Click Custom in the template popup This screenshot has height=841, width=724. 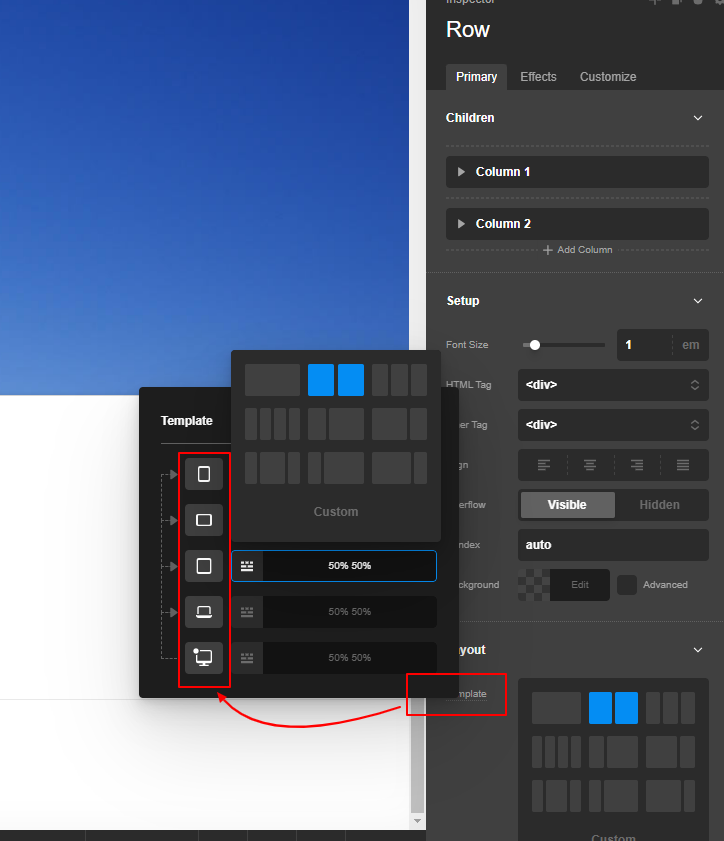pos(336,512)
